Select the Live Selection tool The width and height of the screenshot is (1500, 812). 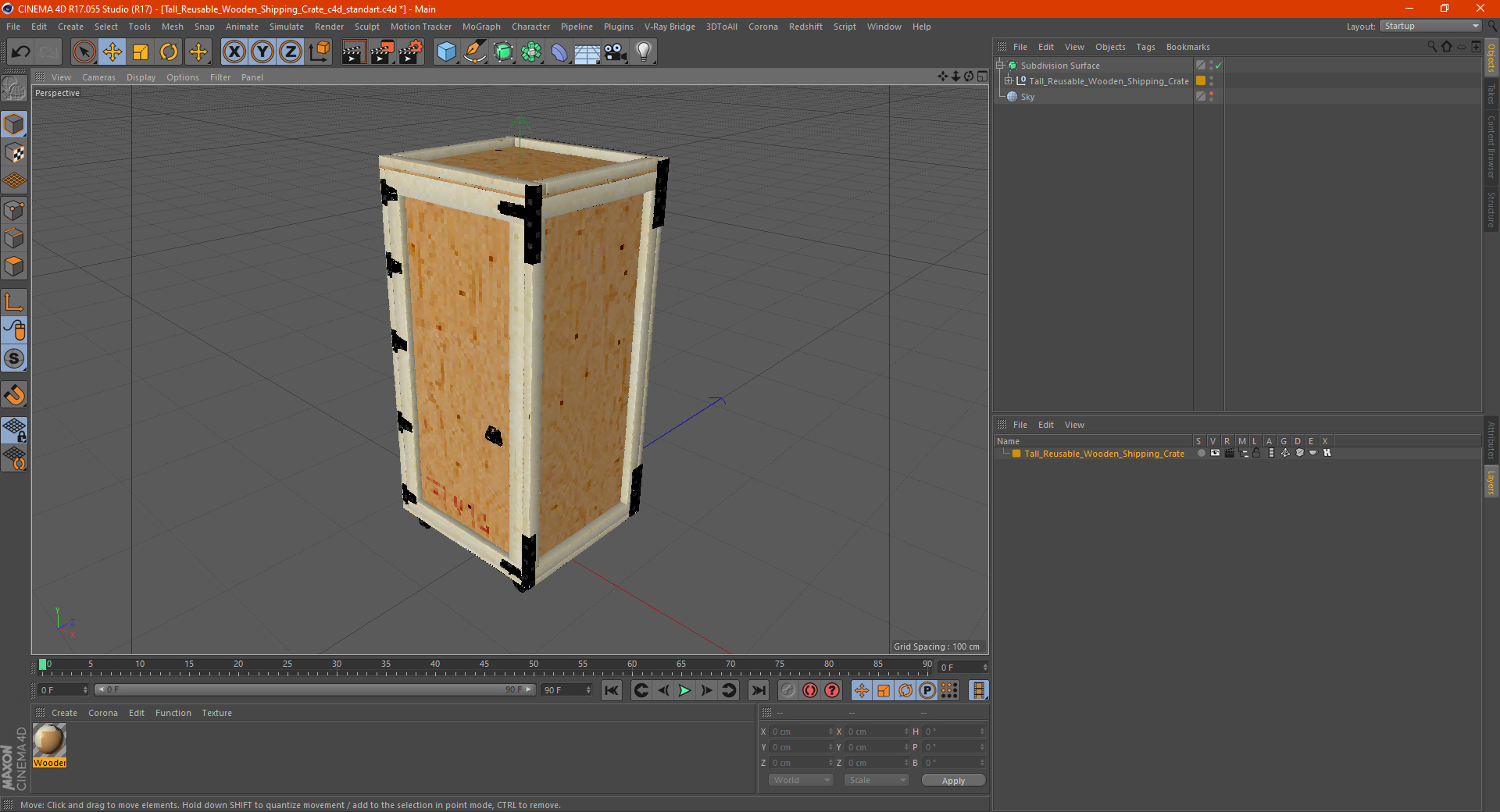[84, 52]
